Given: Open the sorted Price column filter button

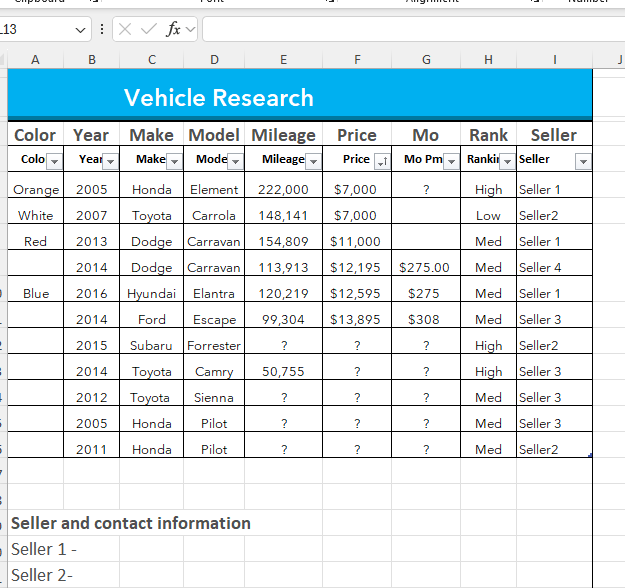Looking at the screenshot, I should coord(383,161).
